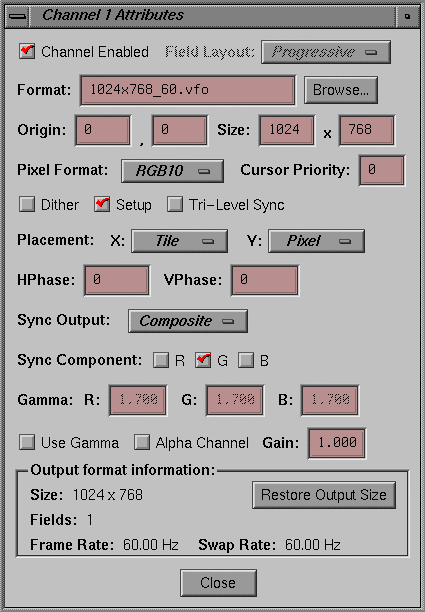Image resolution: width=425 pixels, height=612 pixels.
Task: Click the Channel 1 Attributes title bar
Action: click(213, 16)
